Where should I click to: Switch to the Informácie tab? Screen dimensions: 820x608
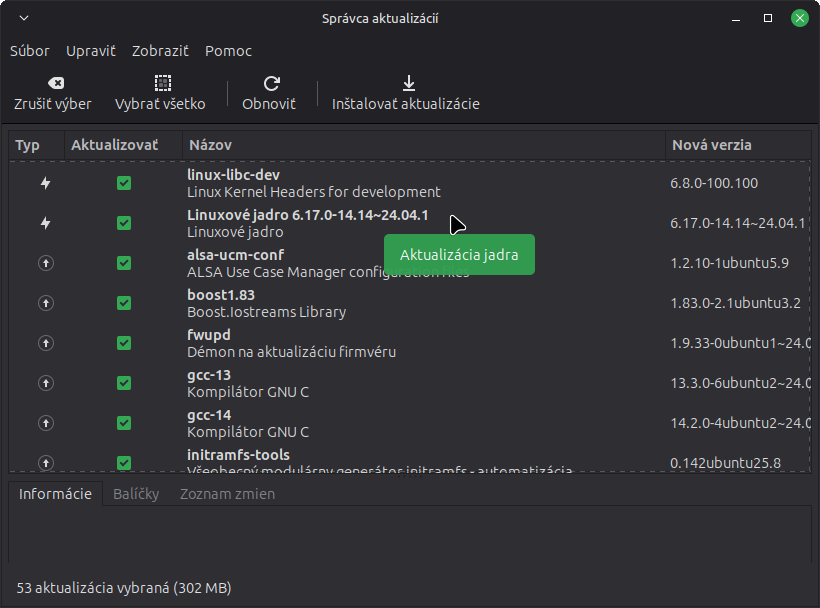click(x=55, y=494)
